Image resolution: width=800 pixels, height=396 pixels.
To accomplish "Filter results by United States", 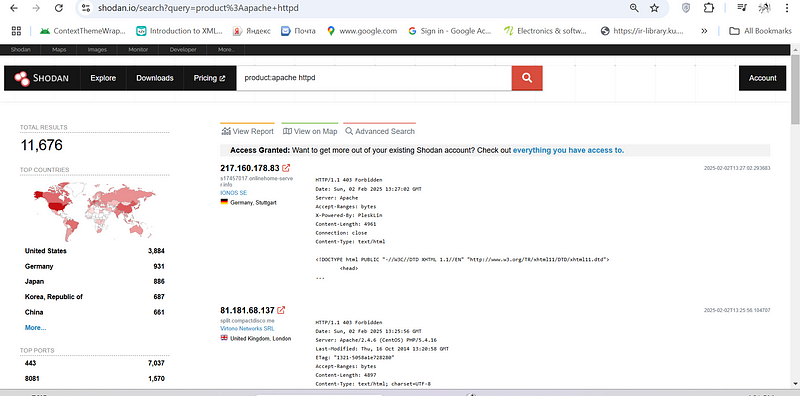I will click(94, 251).
